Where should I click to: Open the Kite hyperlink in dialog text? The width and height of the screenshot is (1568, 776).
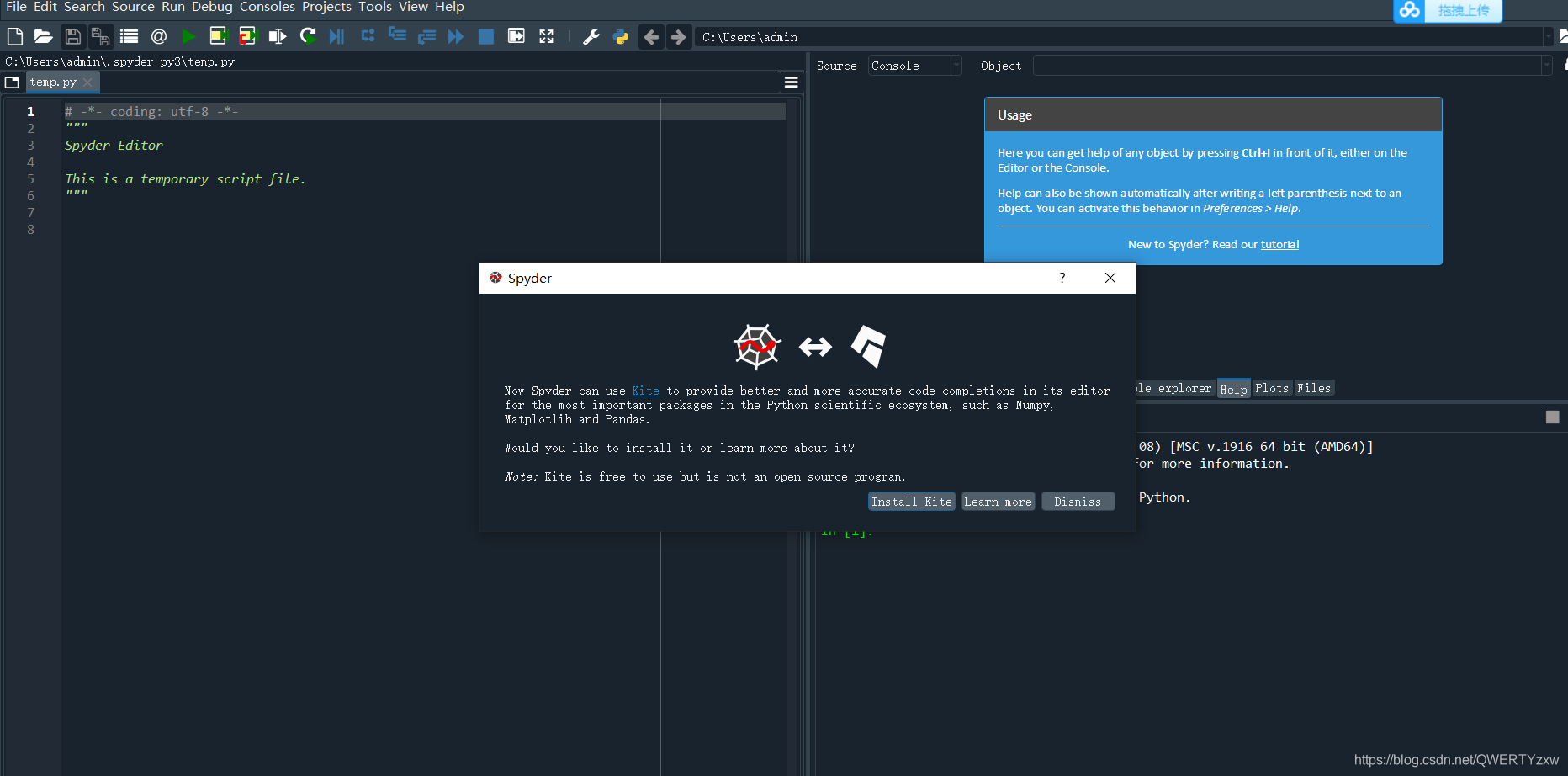(645, 391)
